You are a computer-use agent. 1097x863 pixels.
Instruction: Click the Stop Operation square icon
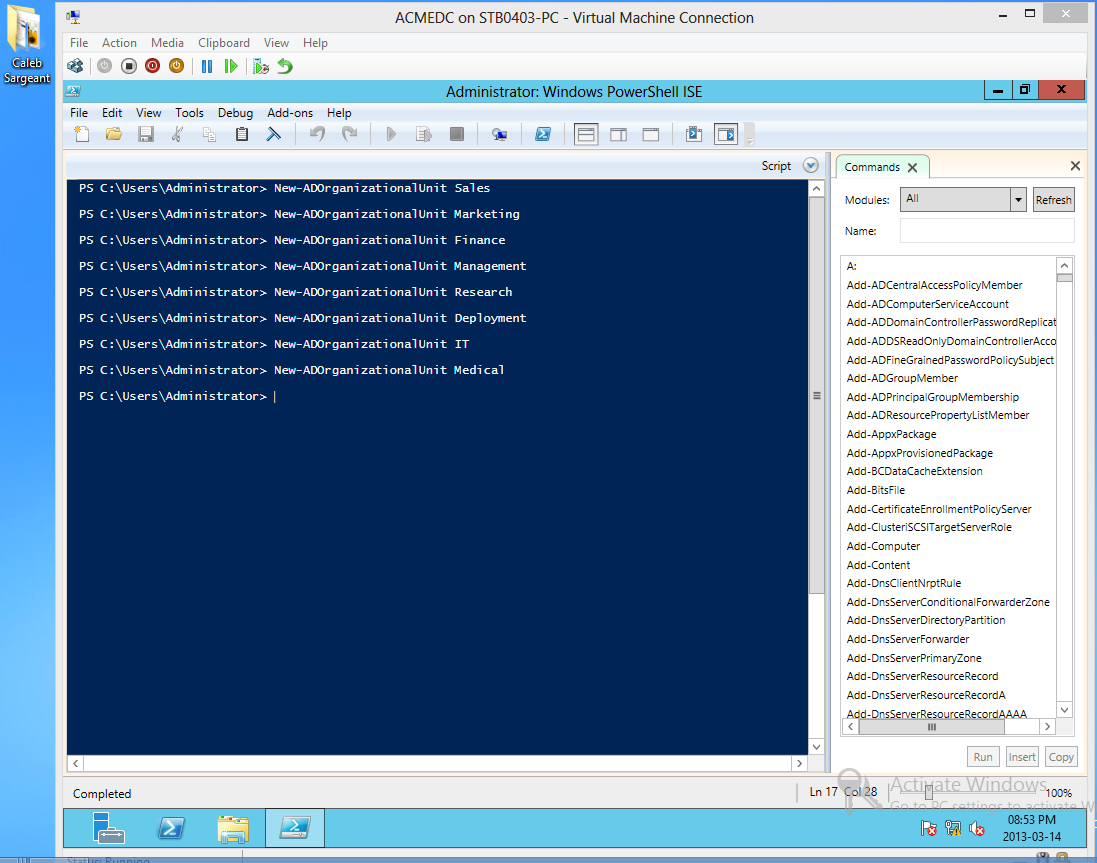tap(457, 134)
